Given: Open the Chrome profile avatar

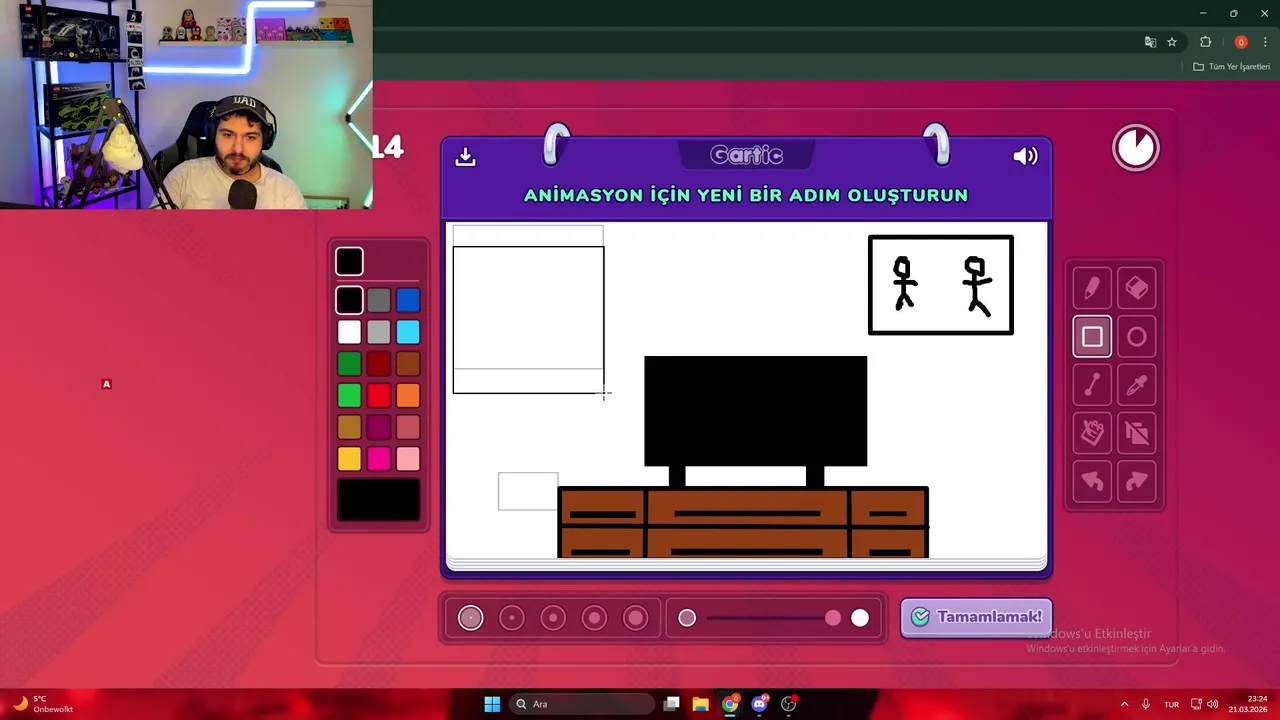Looking at the screenshot, I should (x=1241, y=42).
